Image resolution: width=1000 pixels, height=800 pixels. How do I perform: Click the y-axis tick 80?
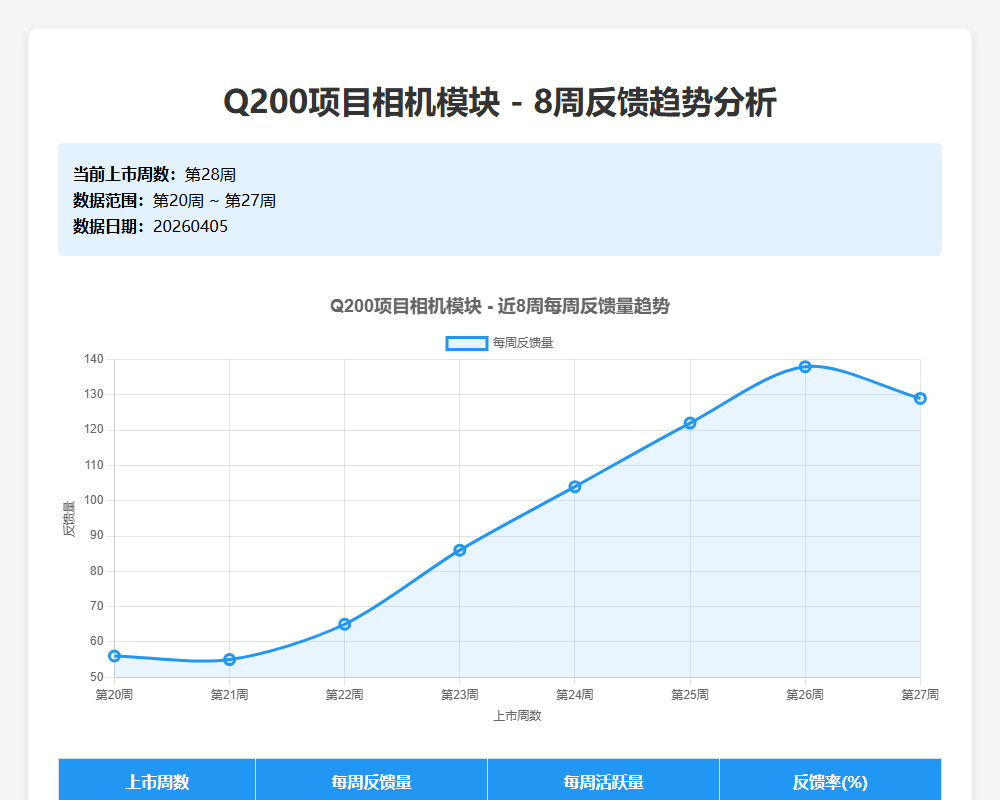pyautogui.click(x=97, y=571)
